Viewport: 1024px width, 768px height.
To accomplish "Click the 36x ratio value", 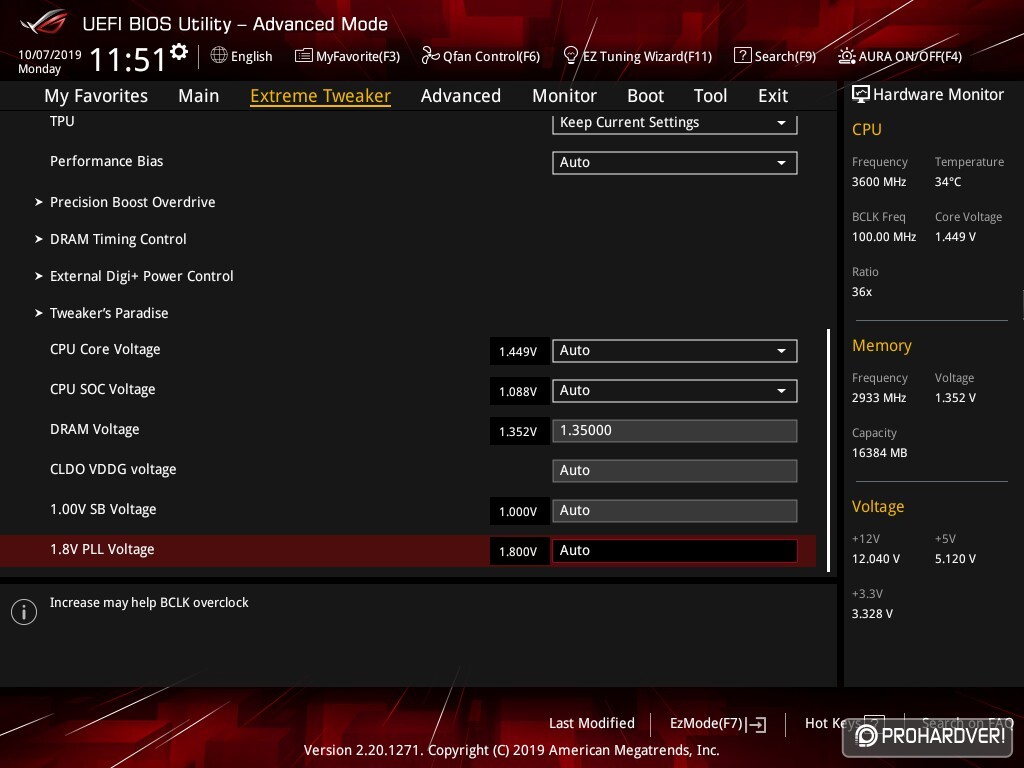I will pyautogui.click(x=862, y=292).
